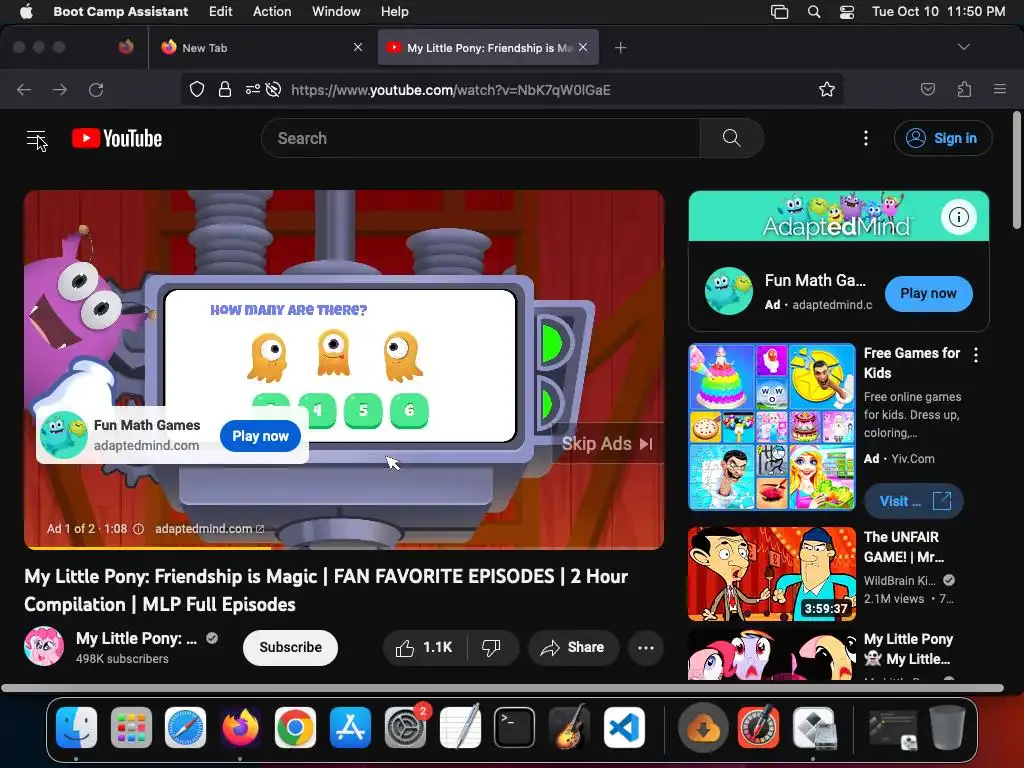Open a new tab with plus button
Image resolution: width=1024 pixels, height=768 pixels.
620,48
